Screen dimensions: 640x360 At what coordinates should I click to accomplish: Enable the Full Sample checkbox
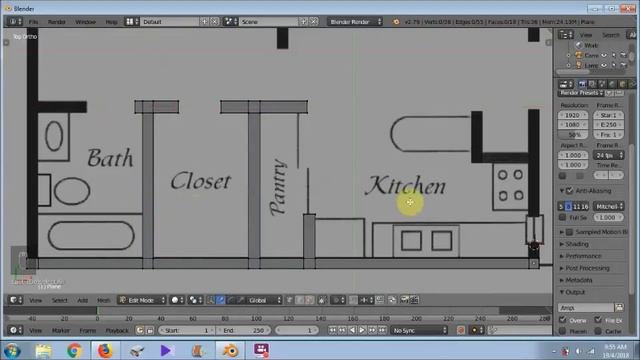coord(562,218)
